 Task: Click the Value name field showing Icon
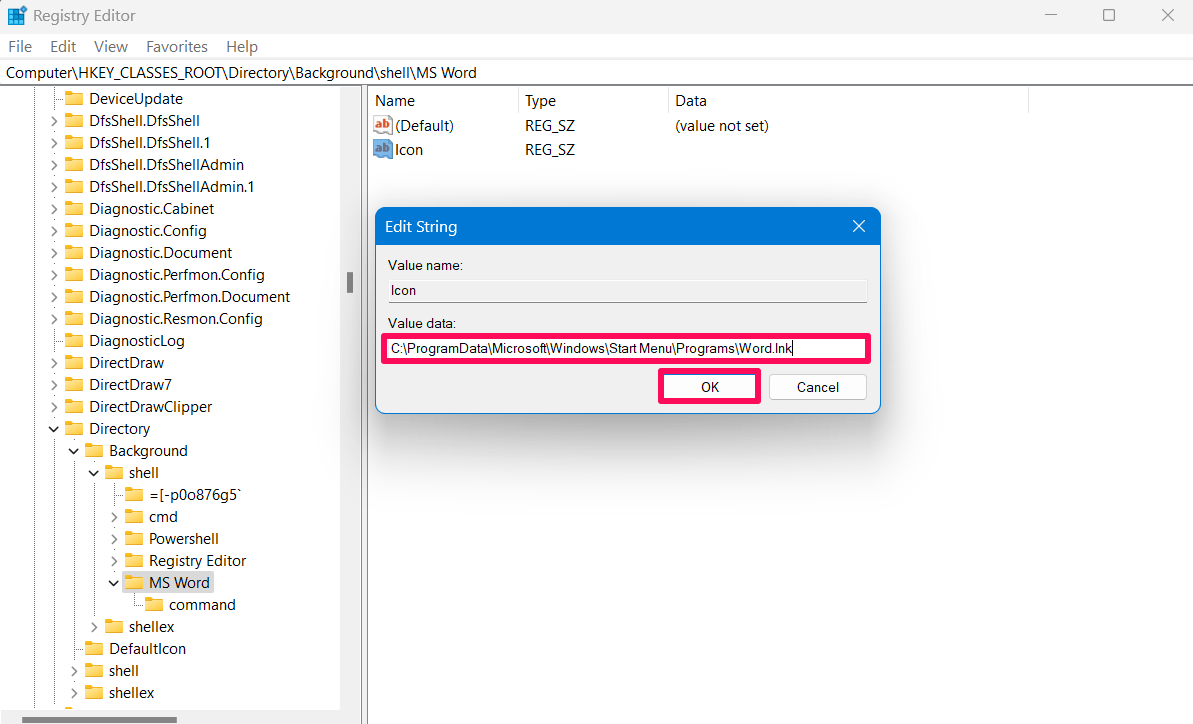click(x=627, y=291)
